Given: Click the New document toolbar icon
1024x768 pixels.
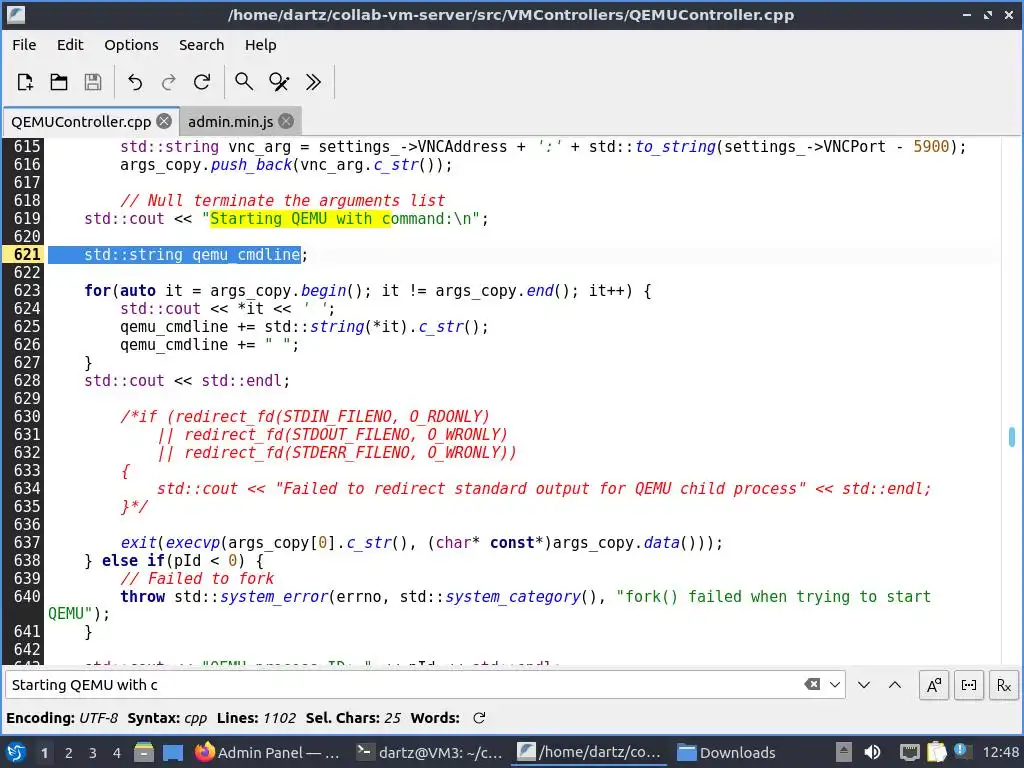Looking at the screenshot, I should (x=25, y=82).
